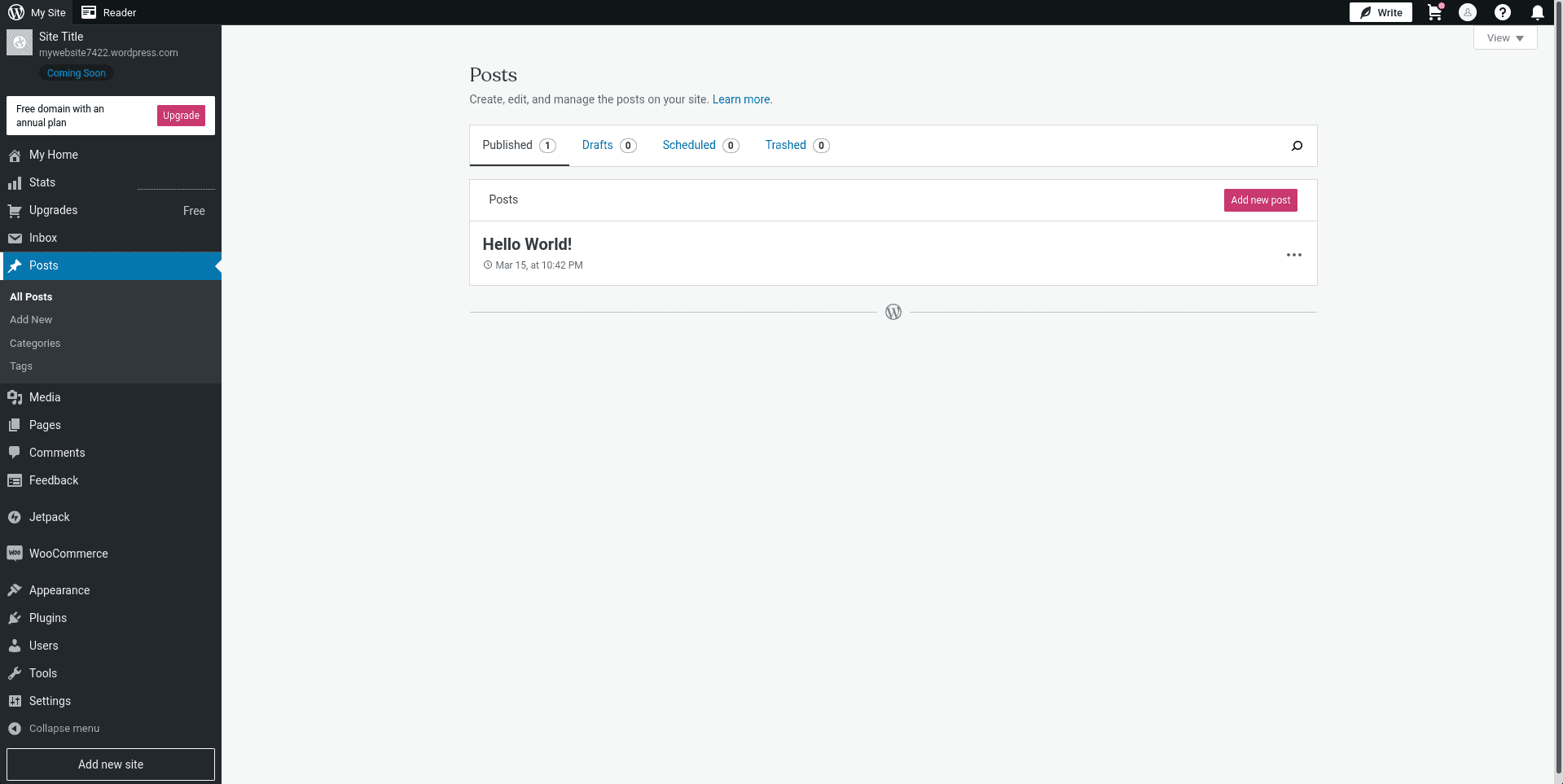Expand the View dropdown
Viewport: 1563px width, 784px height.
(1505, 38)
